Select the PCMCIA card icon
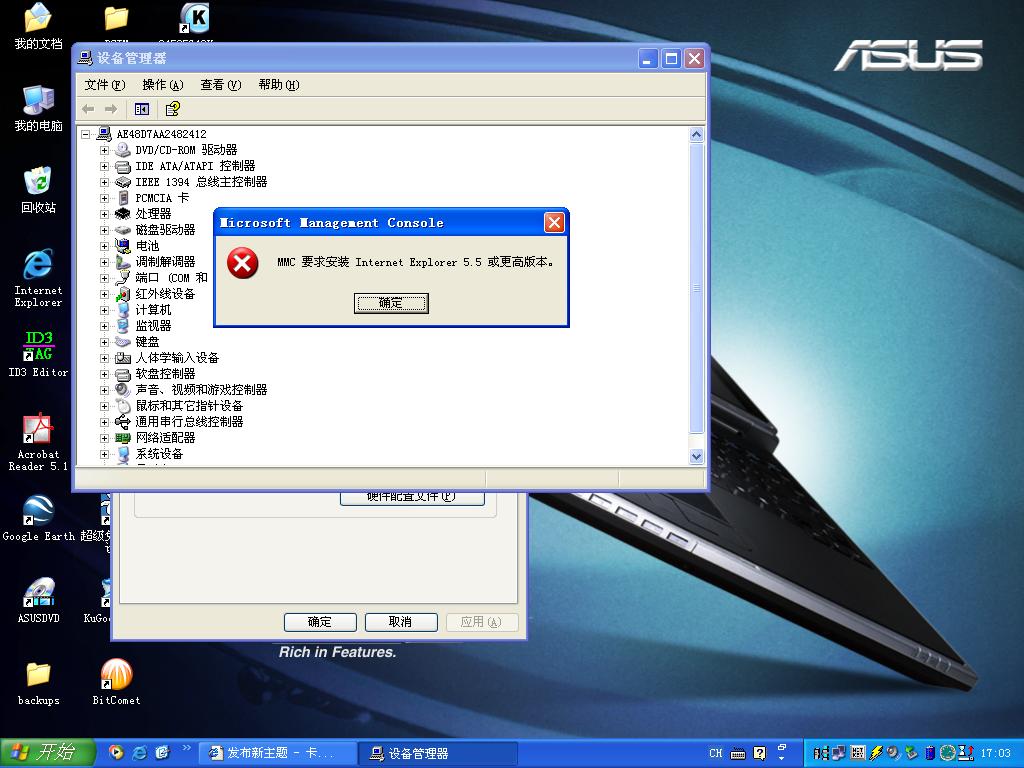Viewport: 1024px width, 768px height. click(123, 198)
